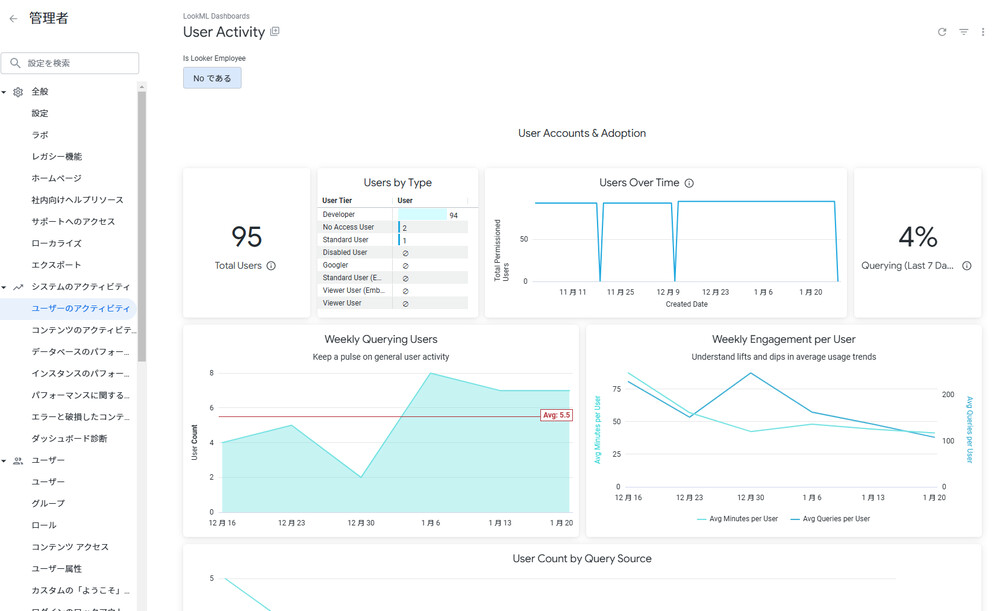The height and width of the screenshot is (611, 1000).
Task: Open the LookML Dashboards breadcrumb link
Action: [x=216, y=16]
